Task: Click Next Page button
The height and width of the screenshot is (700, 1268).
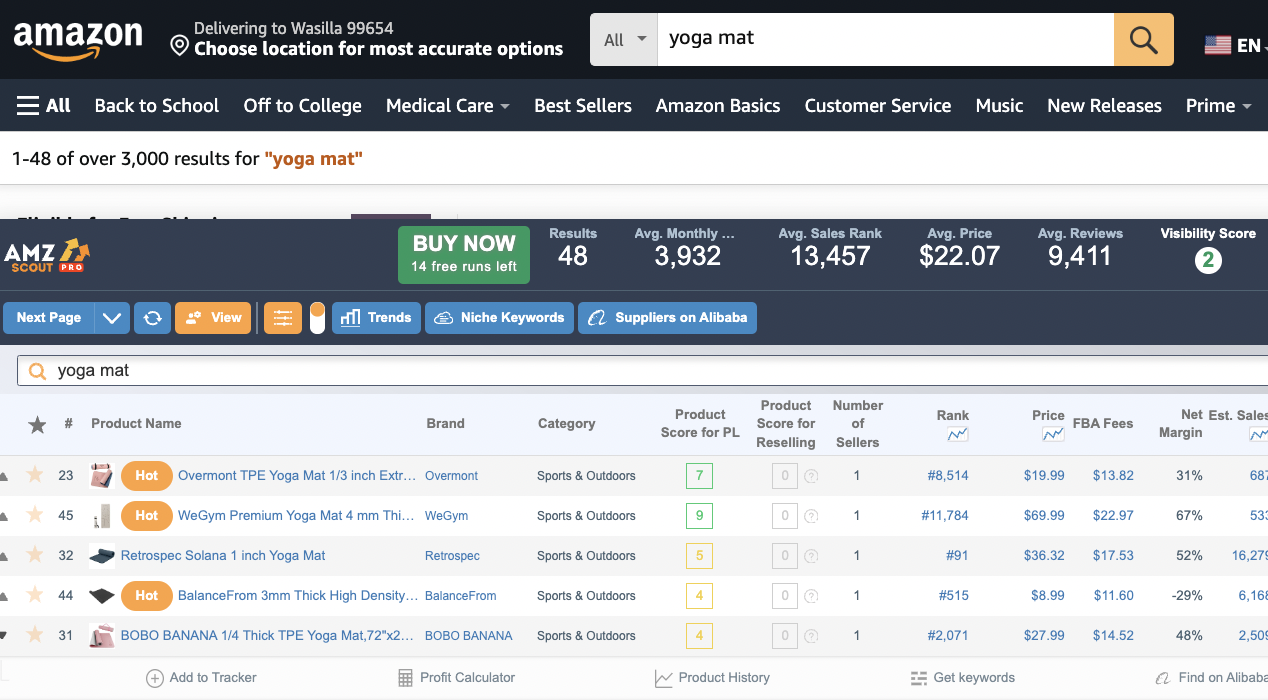Action: click(49, 318)
